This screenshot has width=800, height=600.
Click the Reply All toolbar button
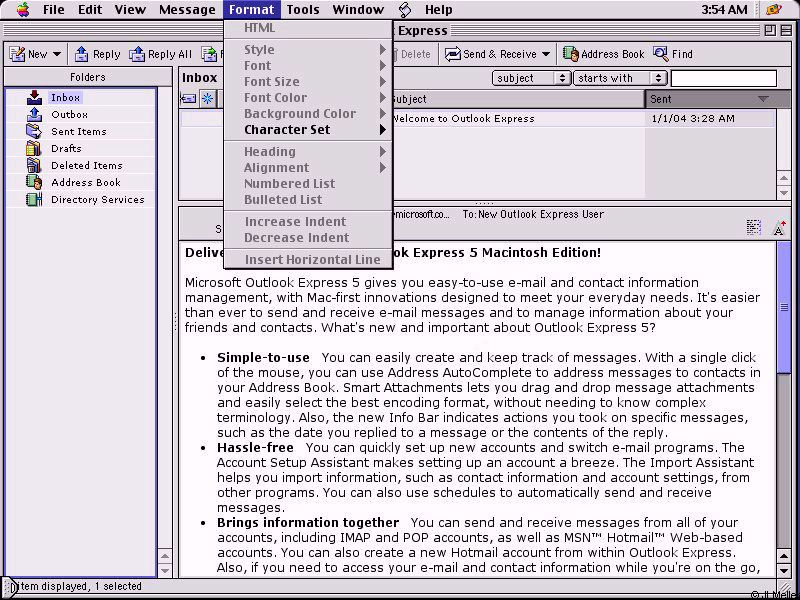tap(160, 54)
